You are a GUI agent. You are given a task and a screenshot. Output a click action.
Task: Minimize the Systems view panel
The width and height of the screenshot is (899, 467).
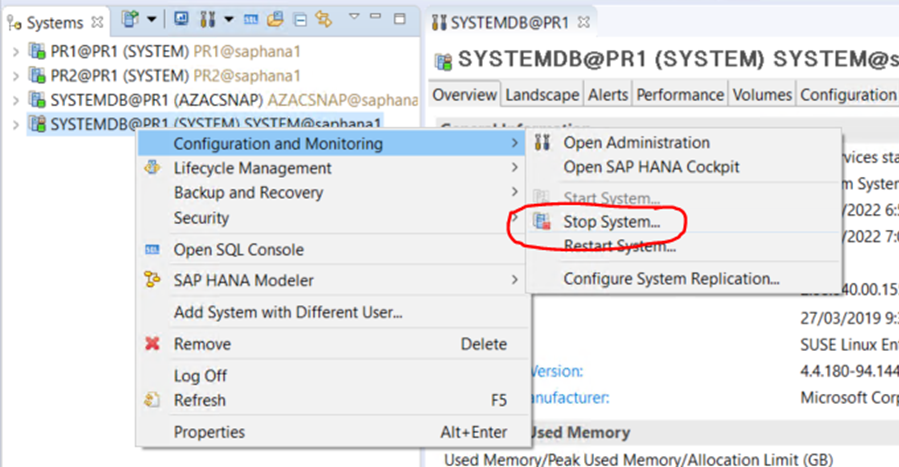click(x=376, y=17)
